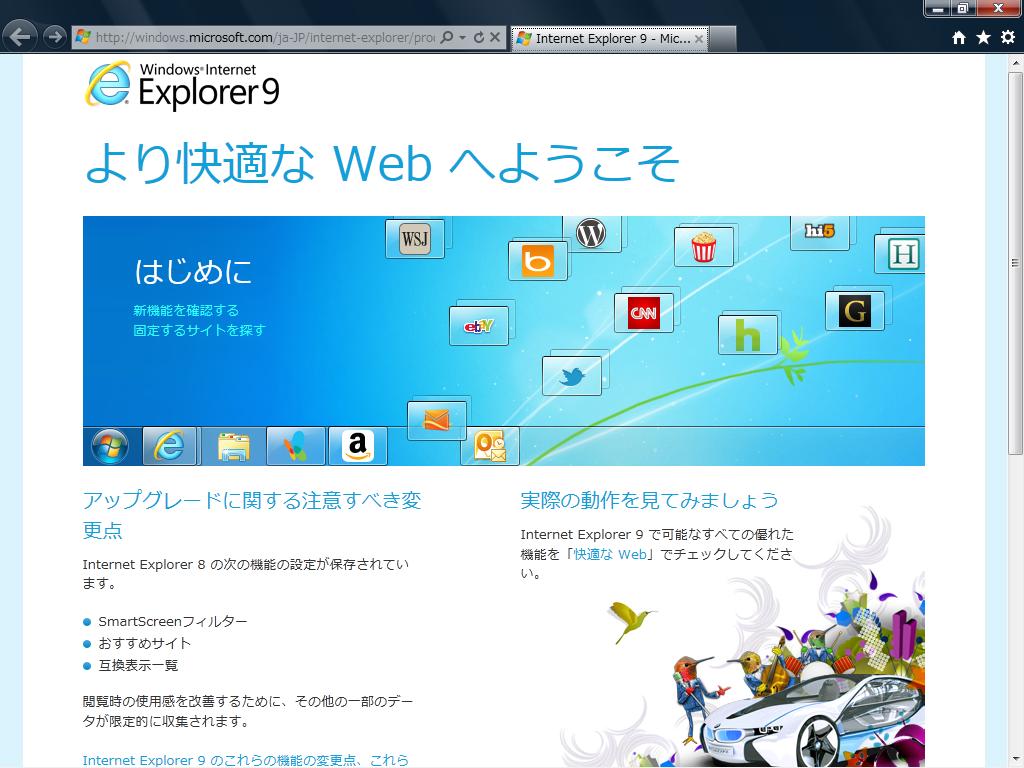The height and width of the screenshot is (768, 1024).
Task: Open the 新機能を確認する link
Action: pos(186,310)
